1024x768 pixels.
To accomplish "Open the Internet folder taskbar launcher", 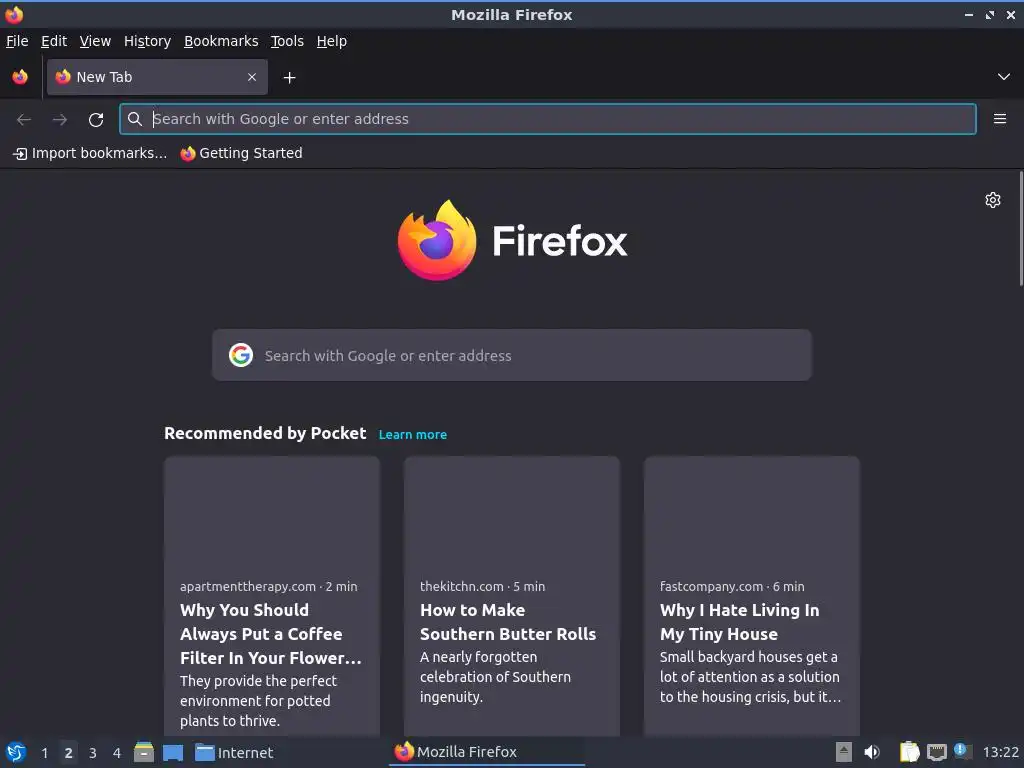I will [234, 752].
